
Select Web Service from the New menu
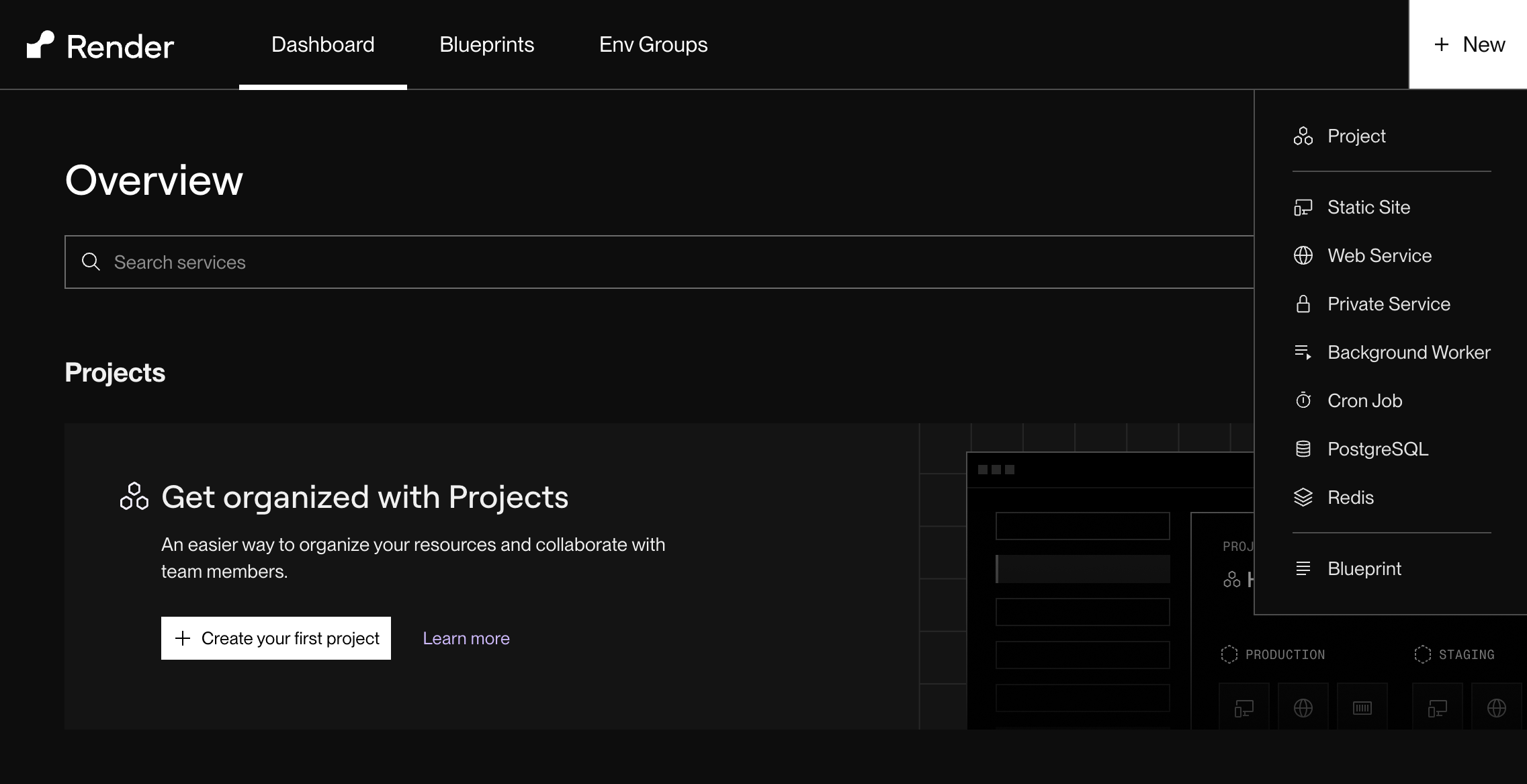[x=1379, y=256]
